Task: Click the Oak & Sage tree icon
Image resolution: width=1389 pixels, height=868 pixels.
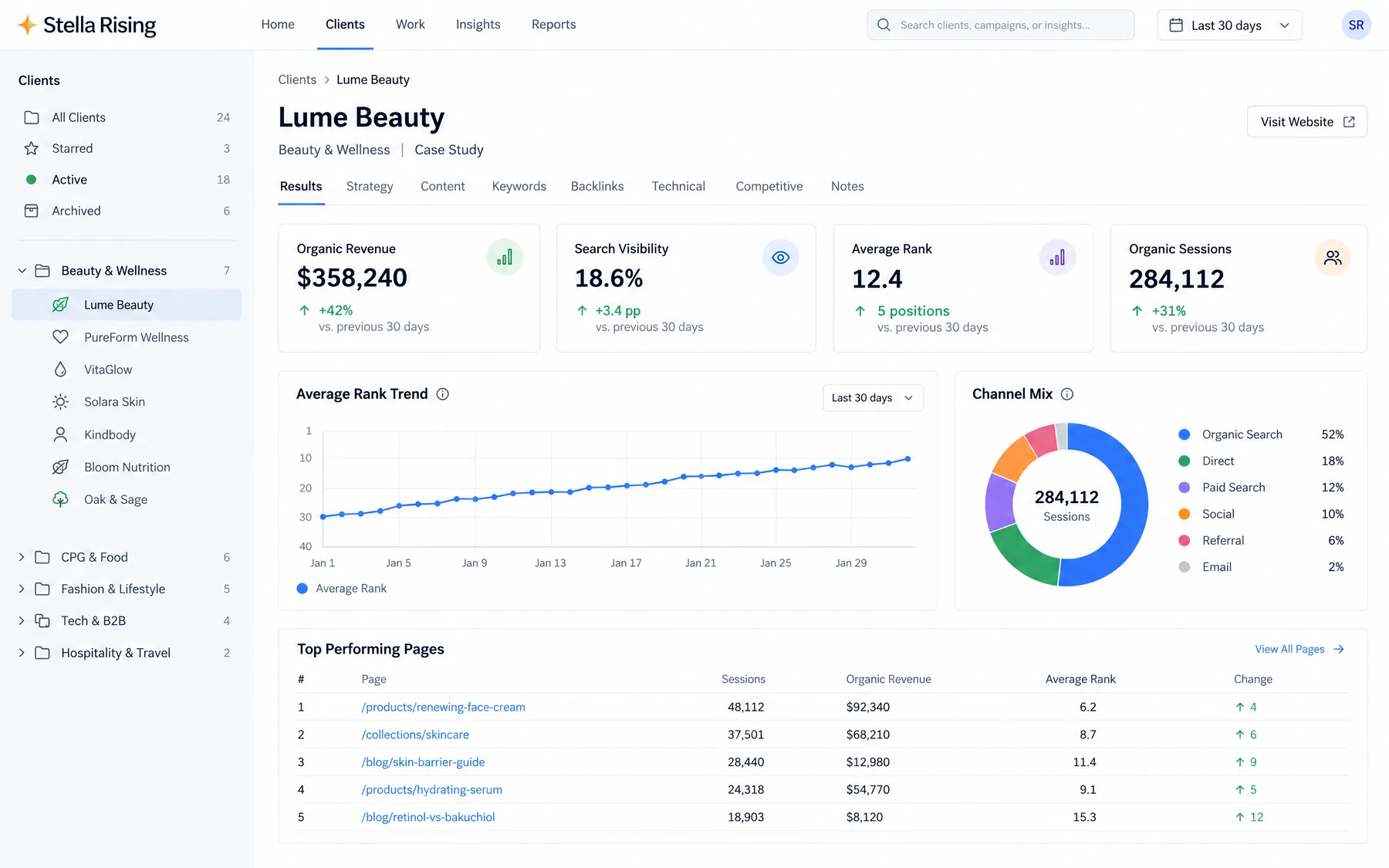Action: (60, 499)
